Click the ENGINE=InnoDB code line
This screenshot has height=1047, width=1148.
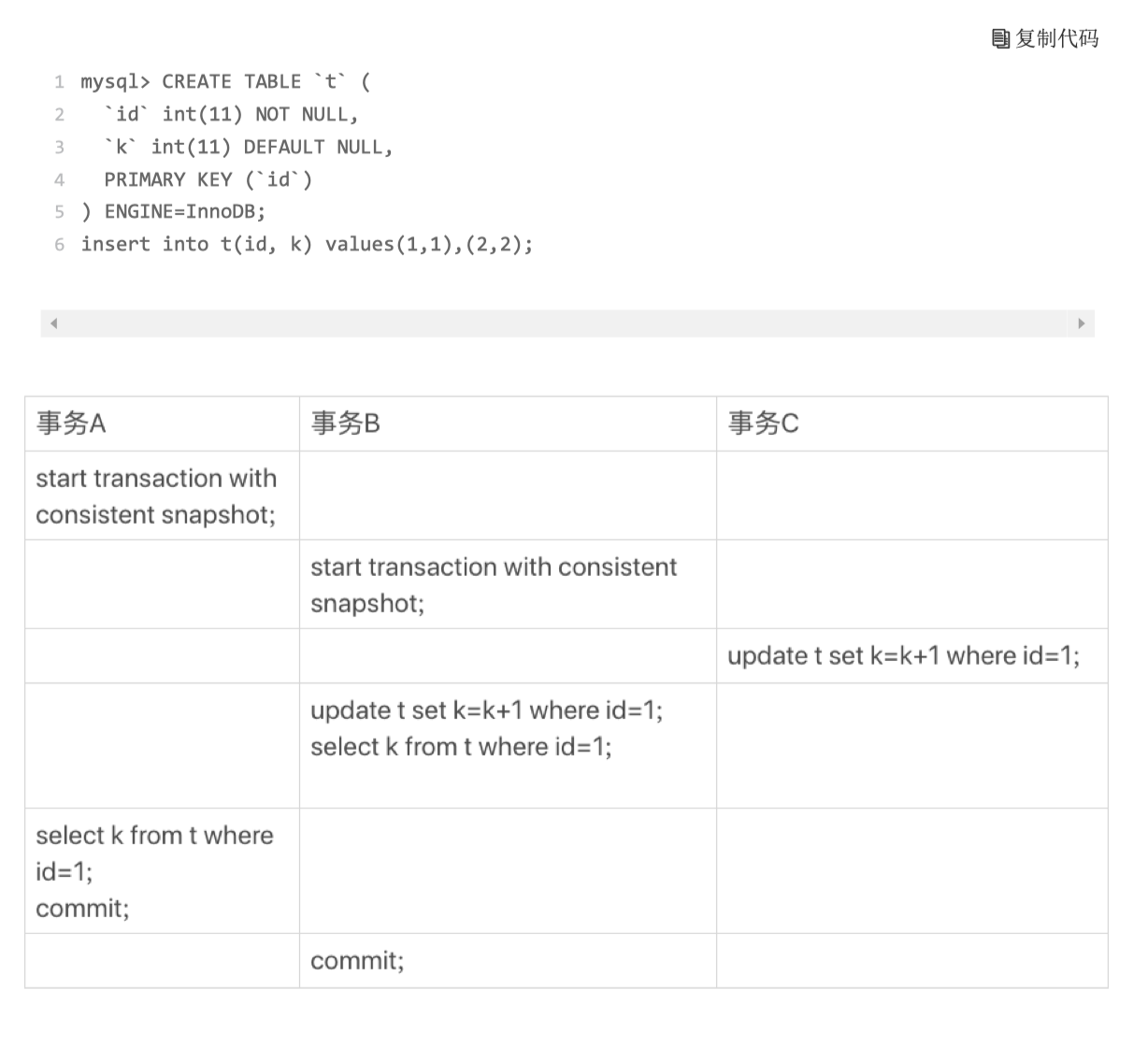tap(173, 212)
